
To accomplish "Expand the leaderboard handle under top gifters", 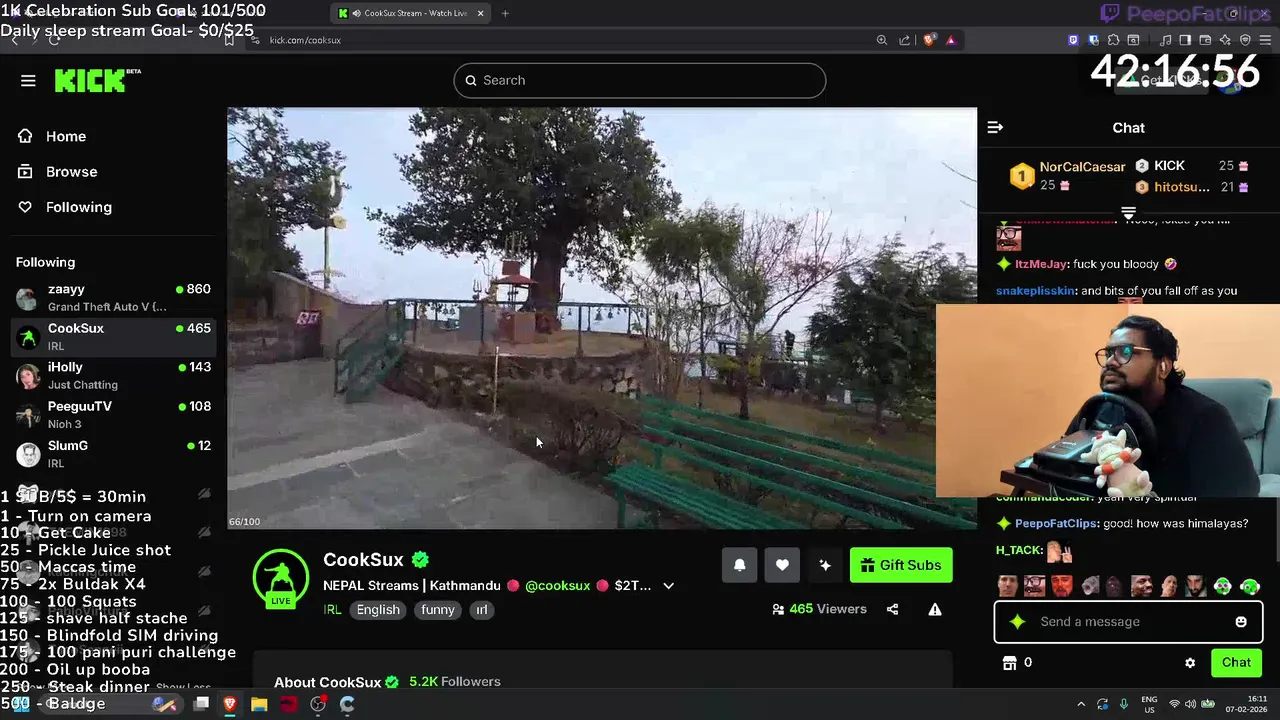I will (1128, 213).
